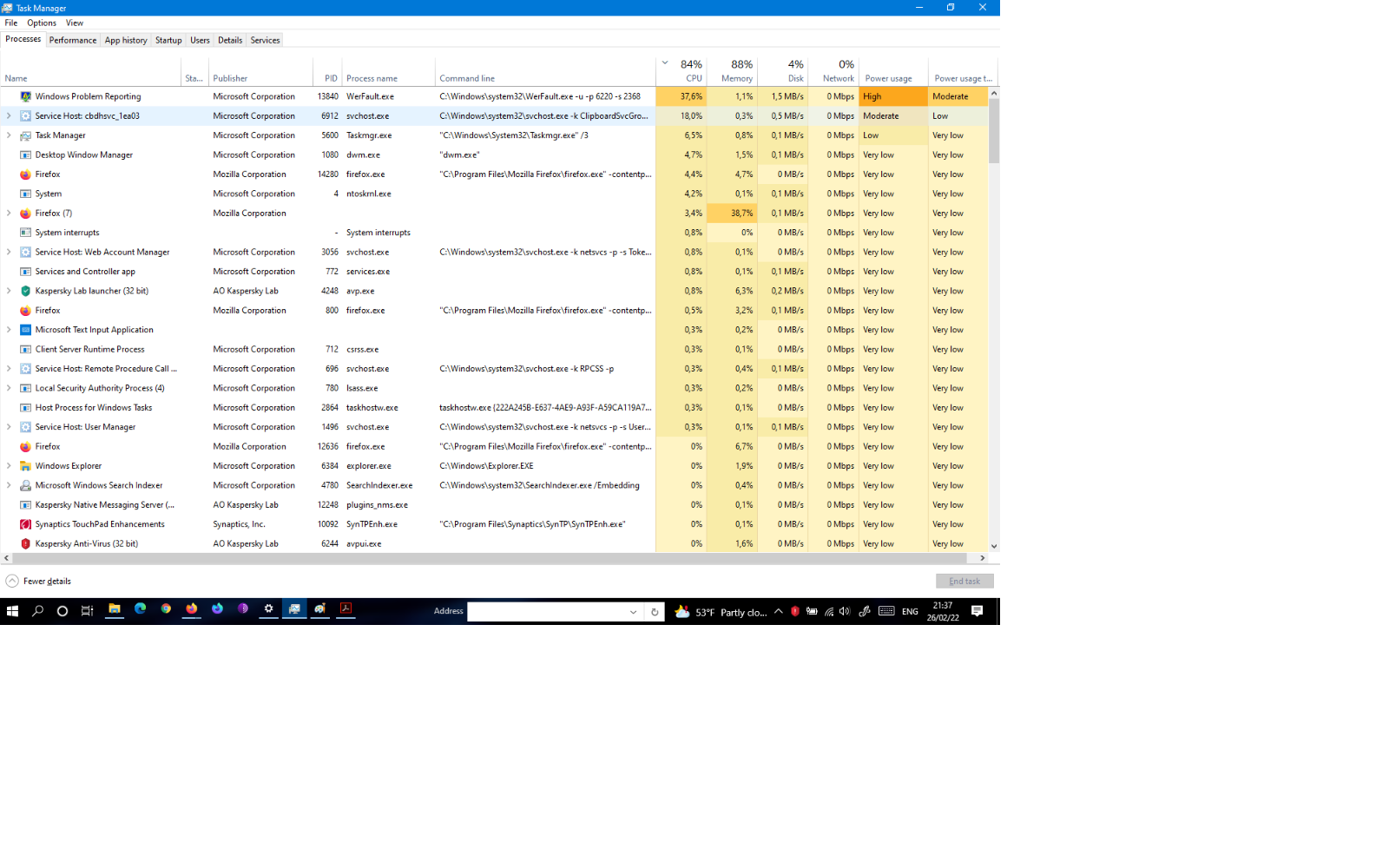Open the Settings gear in the taskbar
This screenshot has height=868, width=1389.
[x=268, y=609]
